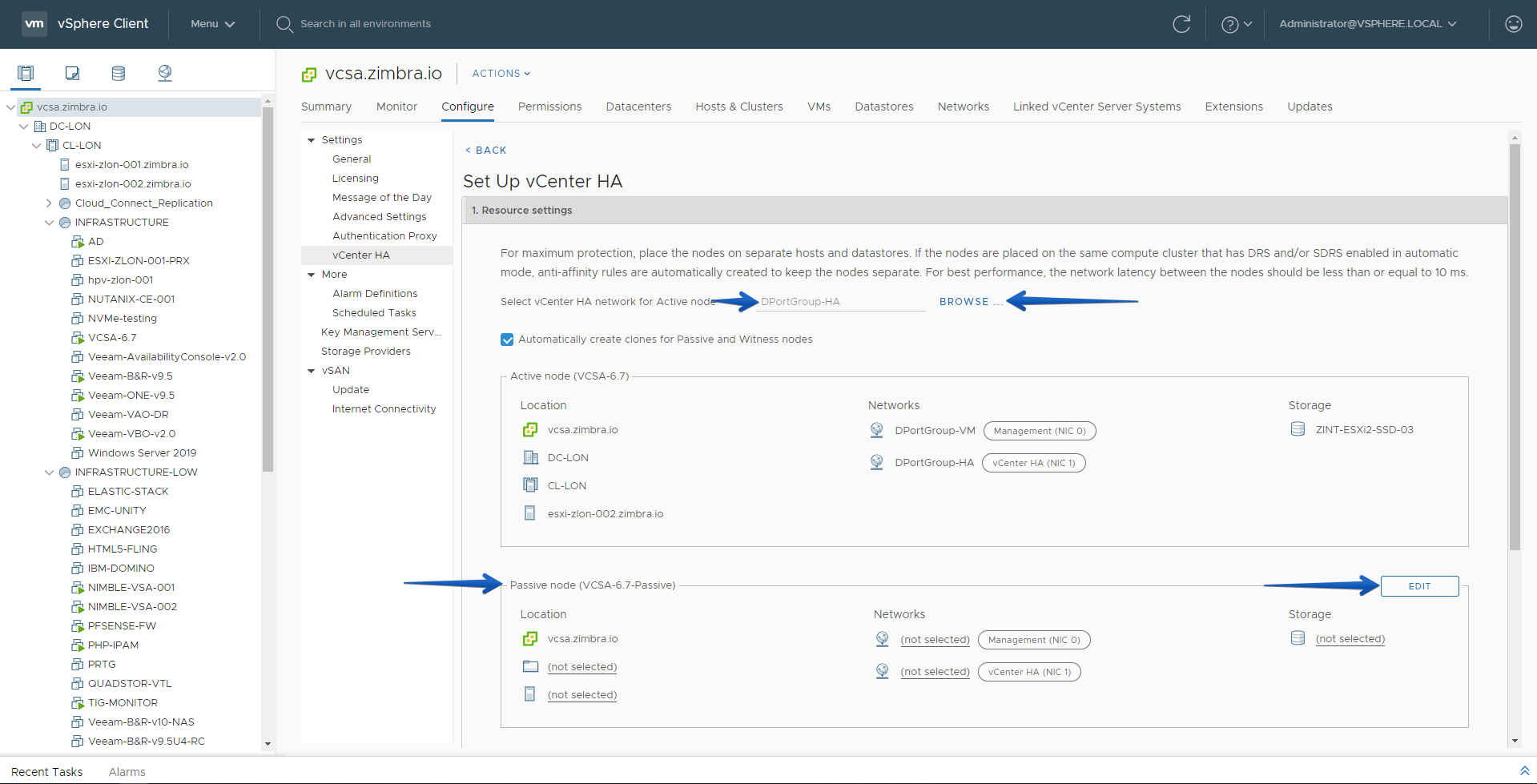Screen dimensions: 1537x784
Task: Open the Menu dropdown
Action: point(212,24)
